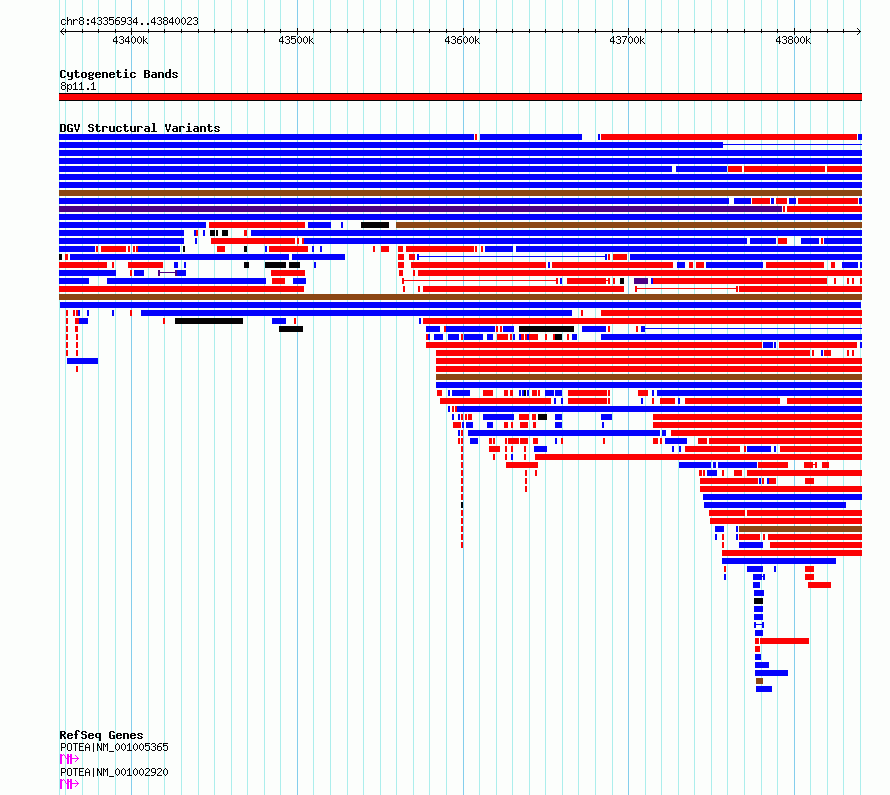Click the 43400k ruler tick label
This screenshot has height=795, width=890.
click(x=130, y=40)
